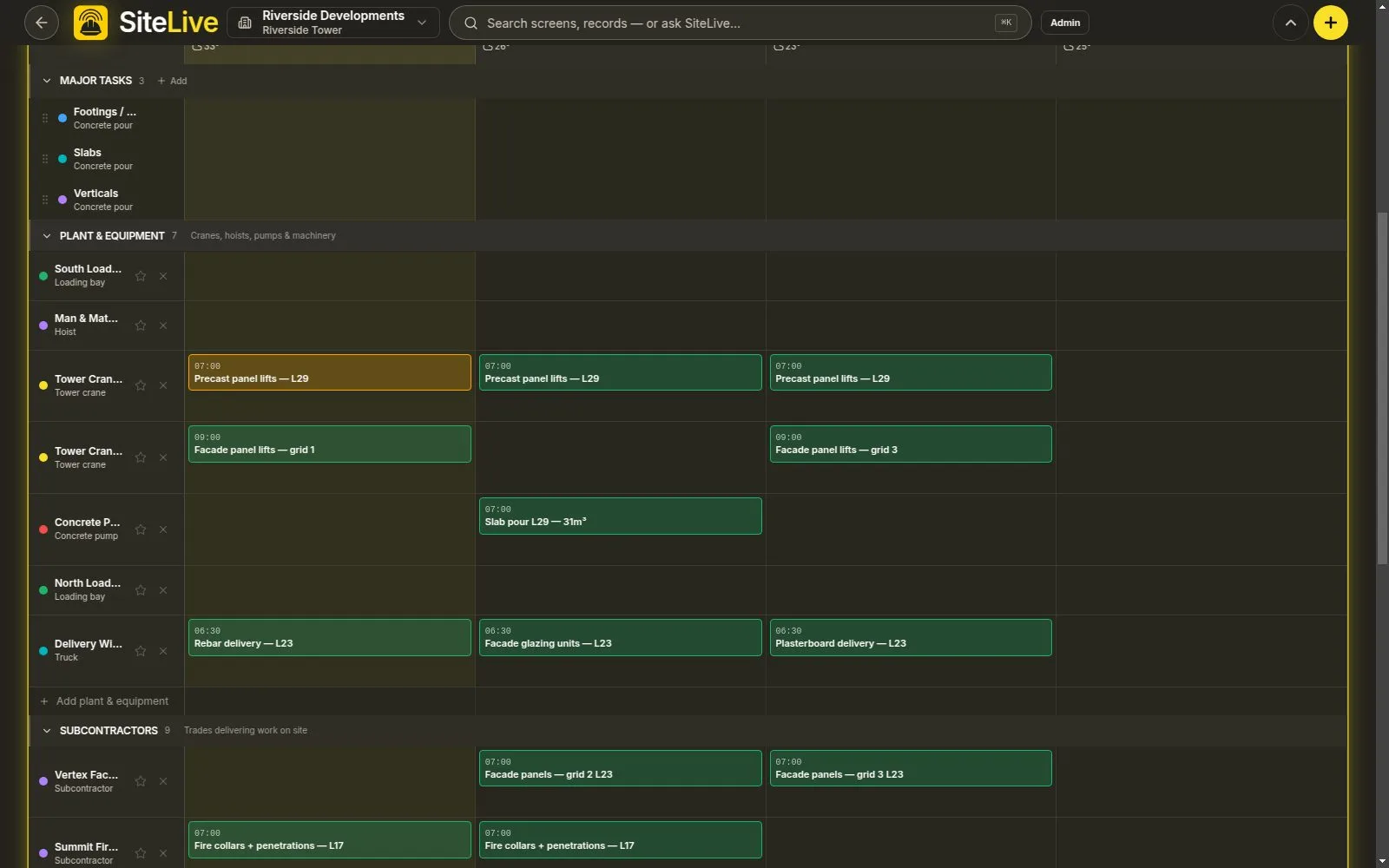
Task: Star the Concrete Pump resource
Action: 141,529
